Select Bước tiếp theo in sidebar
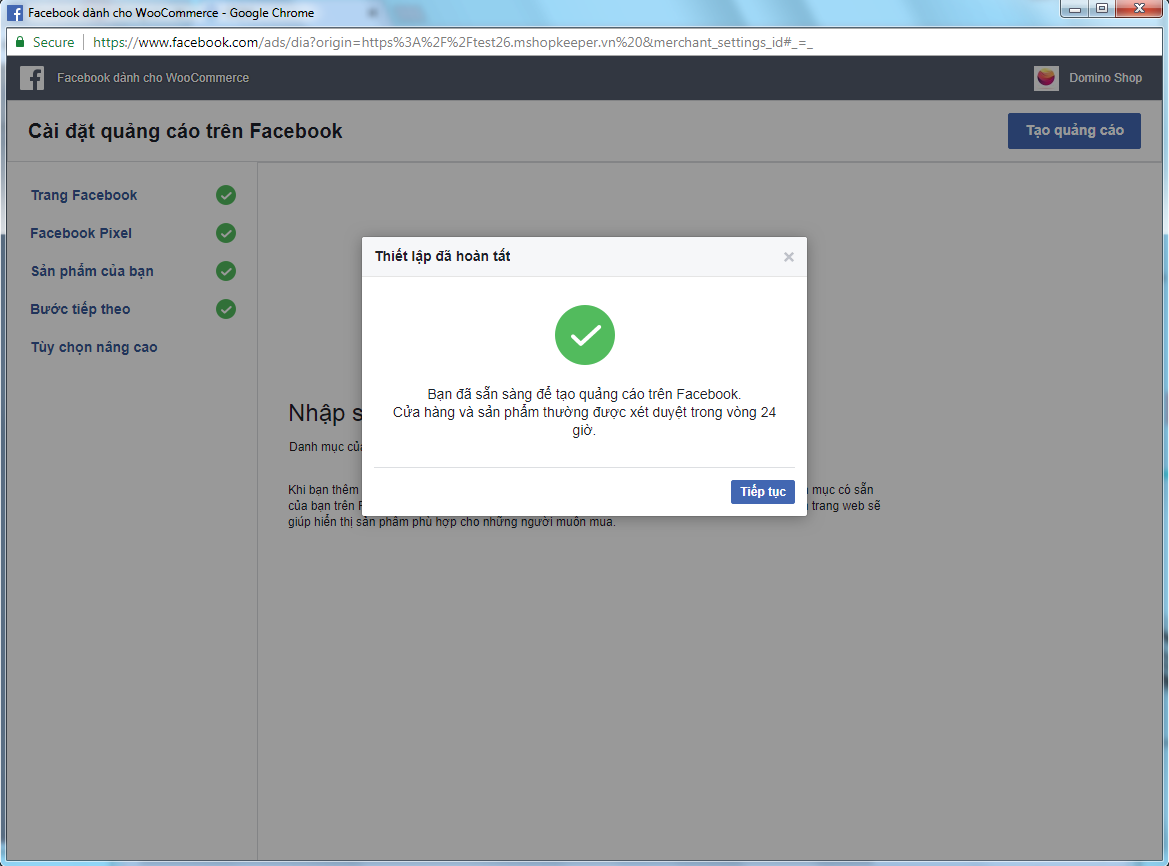 point(80,309)
